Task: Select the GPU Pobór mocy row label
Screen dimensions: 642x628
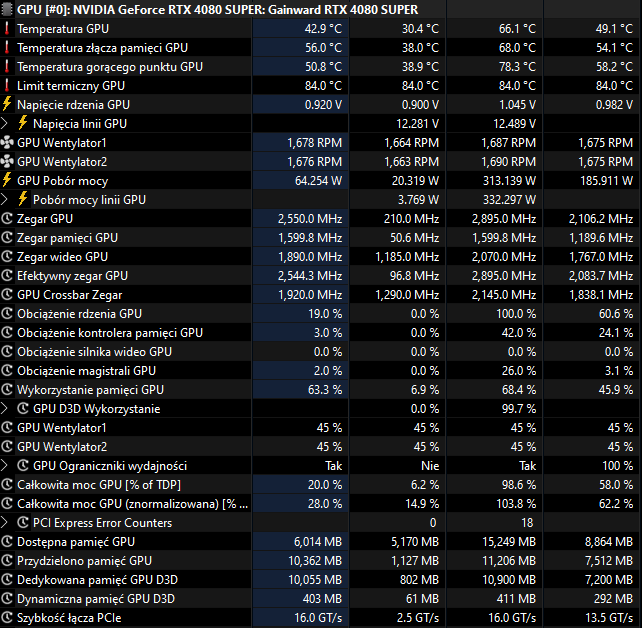Action: (x=63, y=181)
